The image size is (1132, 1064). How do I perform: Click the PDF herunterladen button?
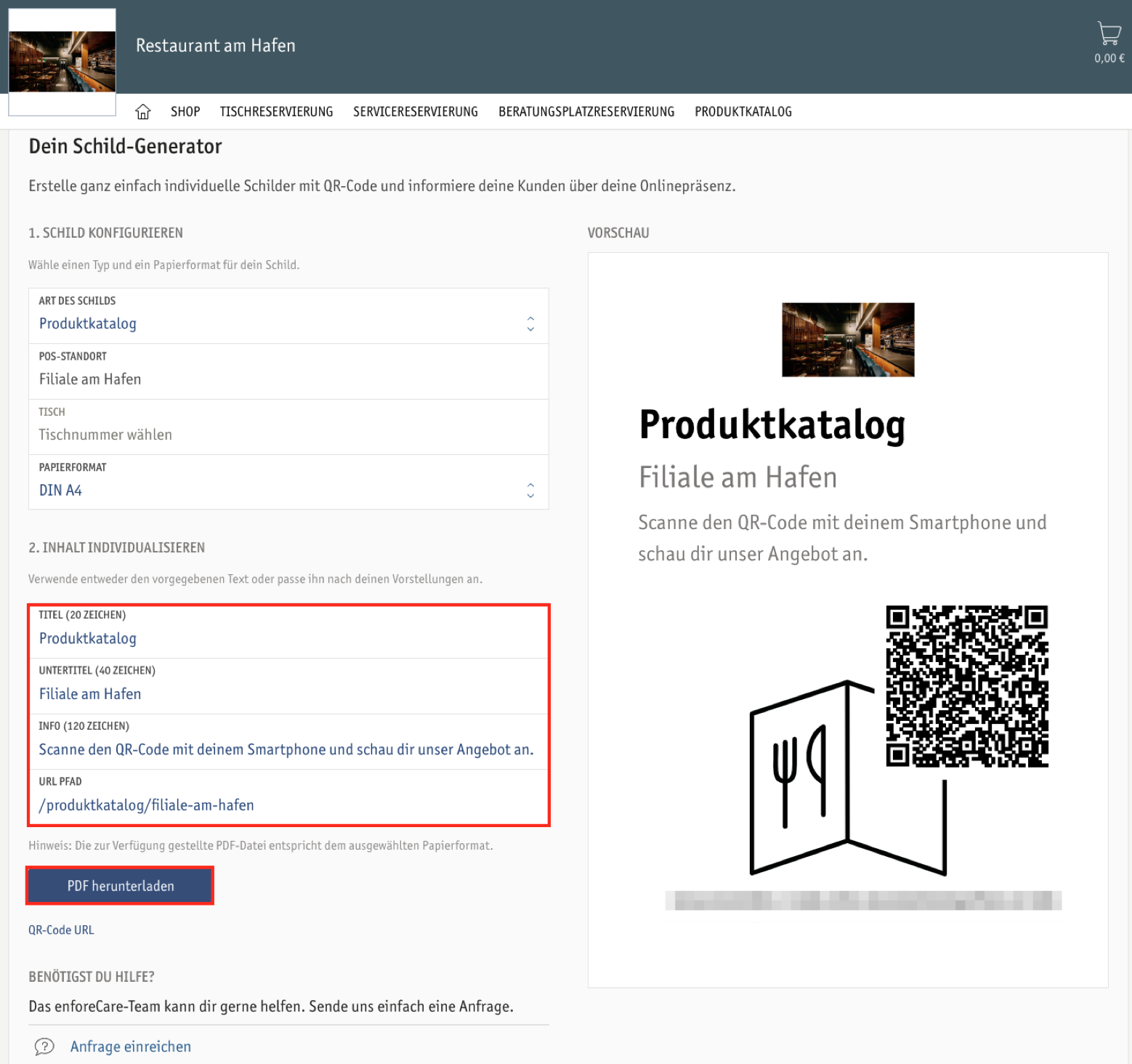(120, 886)
